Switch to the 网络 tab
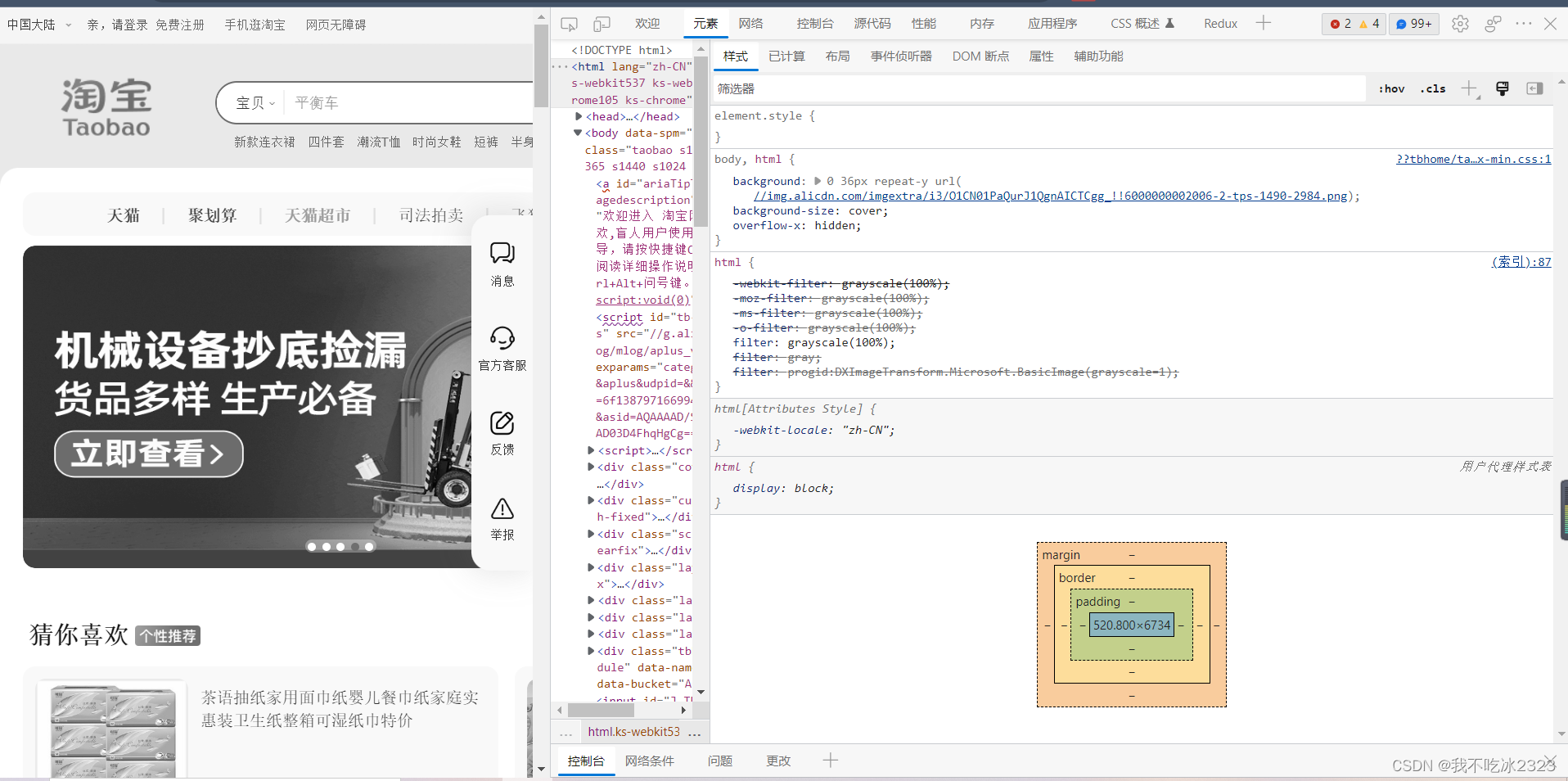The height and width of the screenshot is (781, 1568). (750, 24)
